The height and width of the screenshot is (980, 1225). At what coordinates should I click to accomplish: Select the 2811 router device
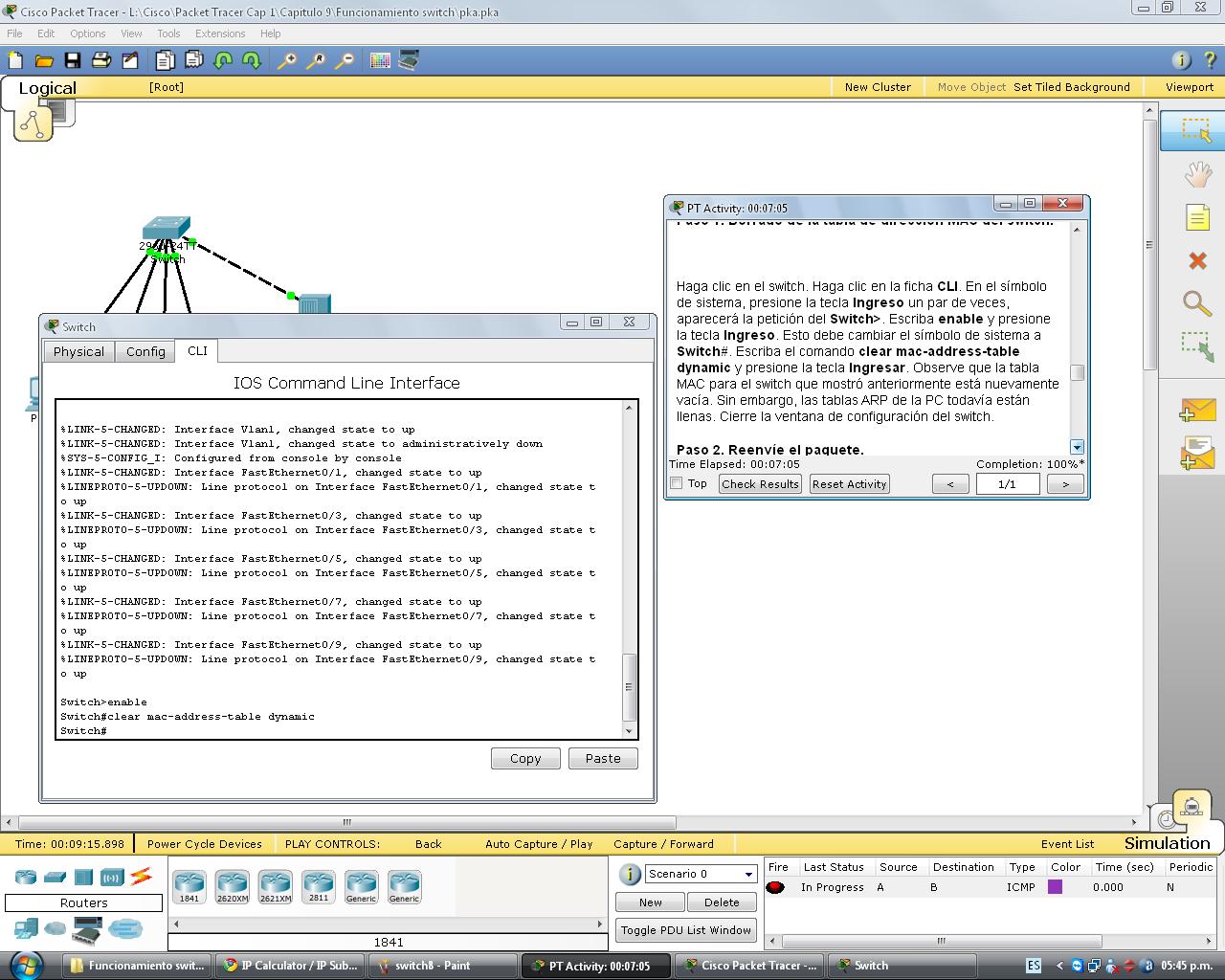318,885
